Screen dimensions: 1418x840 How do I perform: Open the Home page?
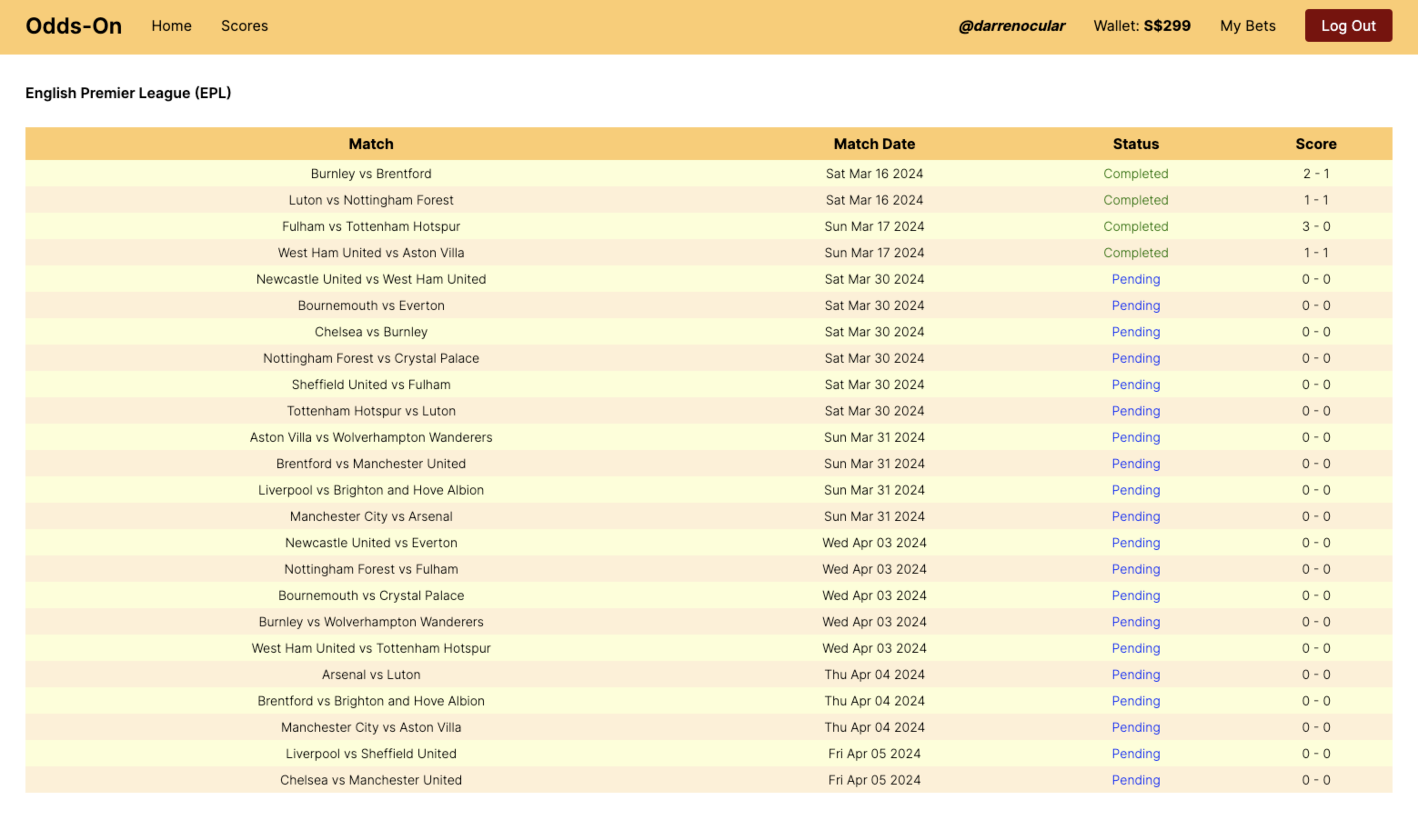click(x=171, y=26)
